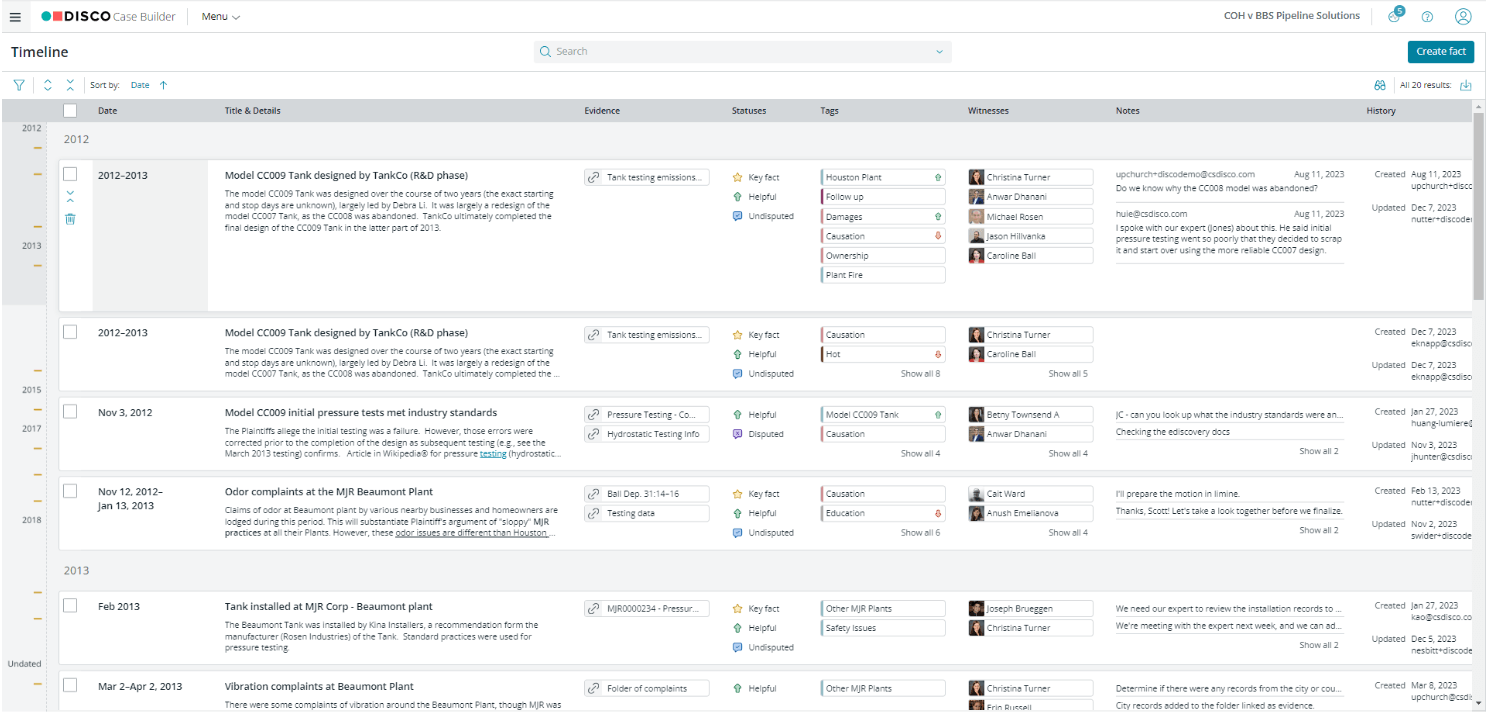Check the Nov 3, 2012 fact checkbox
Image resolution: width=1490 pixels, height=720 pixels.
point(69,410)
